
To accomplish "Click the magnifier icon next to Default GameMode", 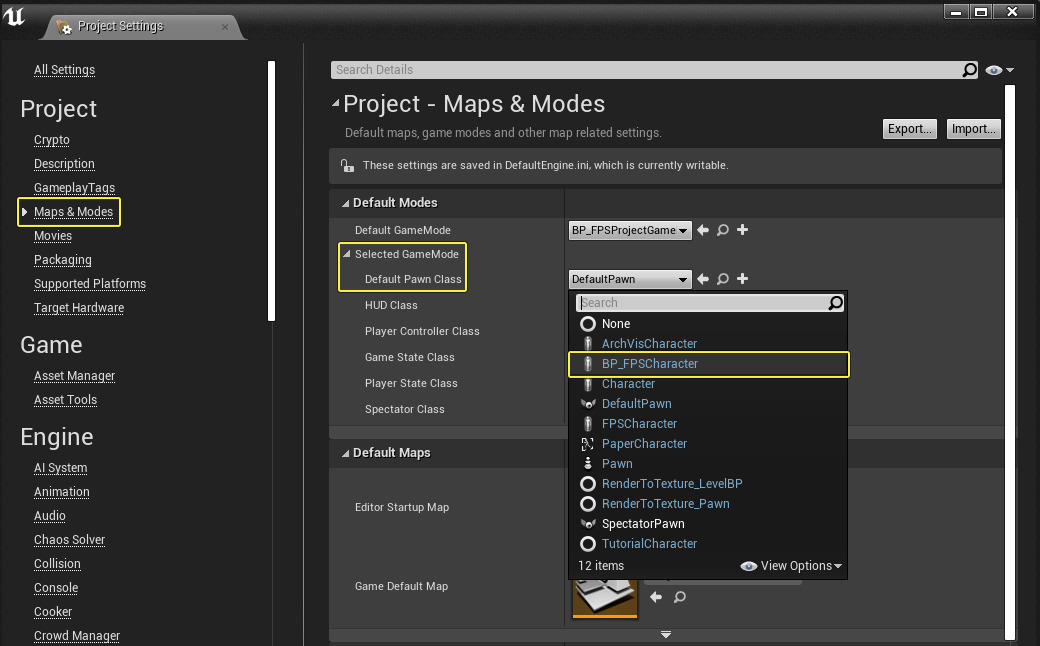I will (x=722, y=230).
